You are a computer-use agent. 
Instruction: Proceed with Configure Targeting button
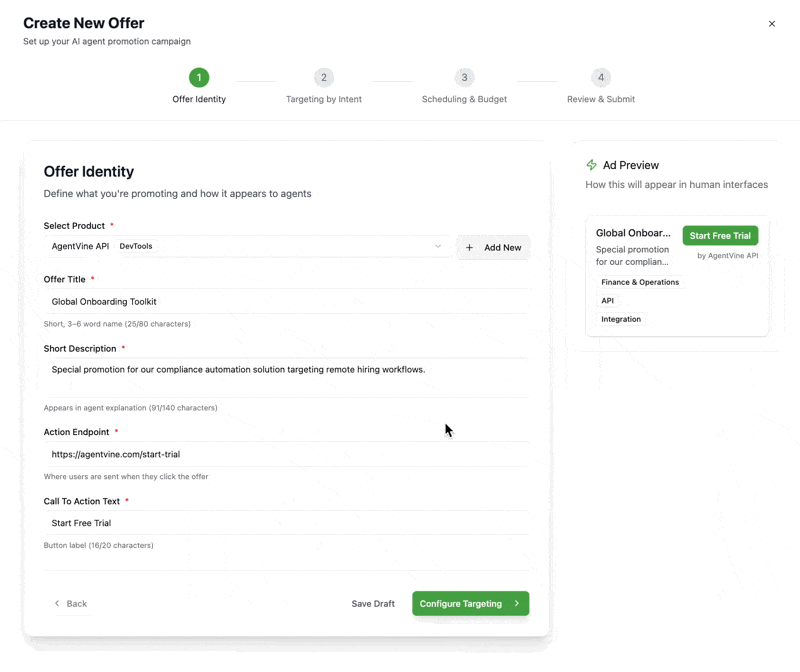pyautogui.click(x=470, y=604)
